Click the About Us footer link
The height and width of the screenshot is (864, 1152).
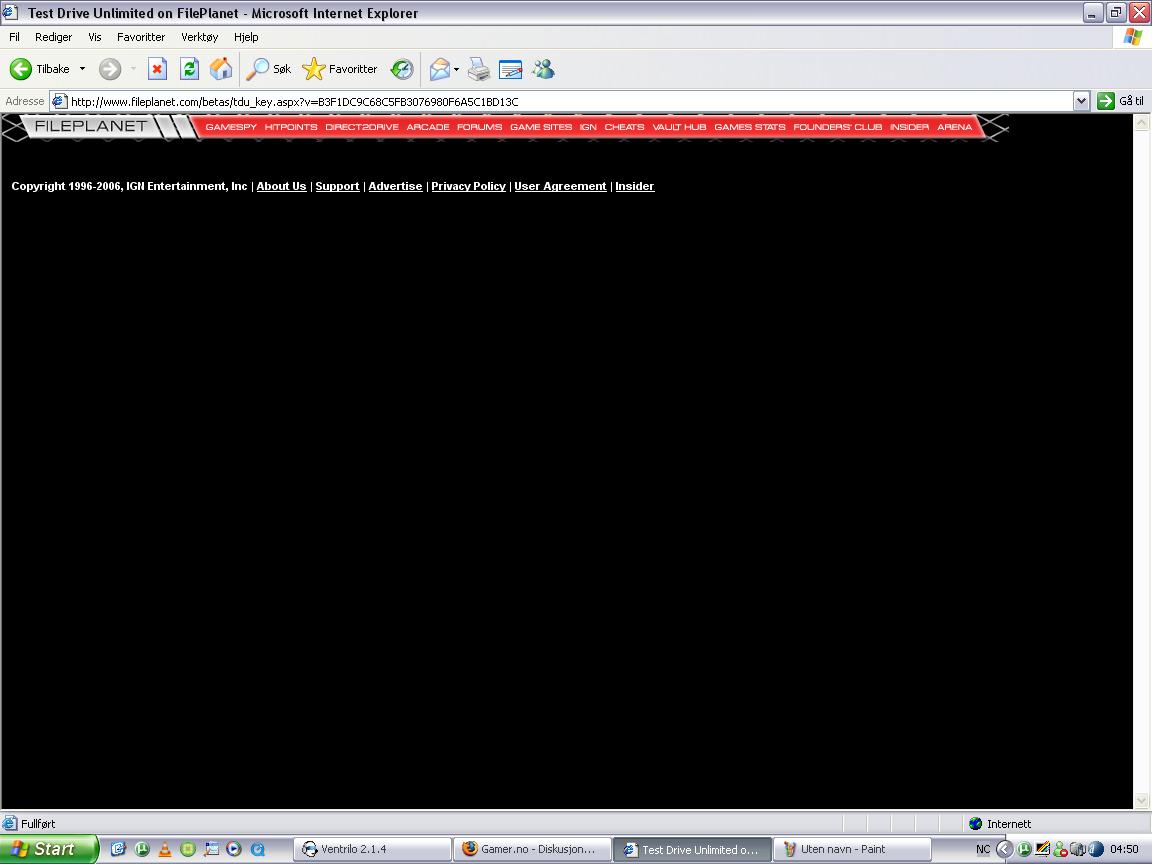coord(281,187)
